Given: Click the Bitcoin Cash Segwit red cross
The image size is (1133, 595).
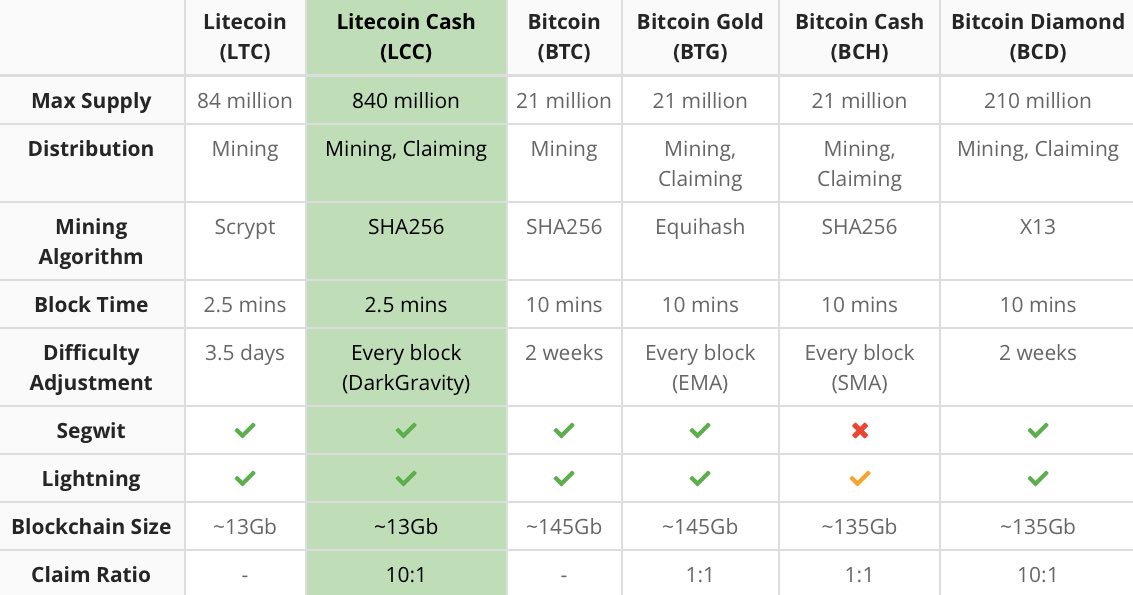Looking at the screenshot, I should pos(859,431).
